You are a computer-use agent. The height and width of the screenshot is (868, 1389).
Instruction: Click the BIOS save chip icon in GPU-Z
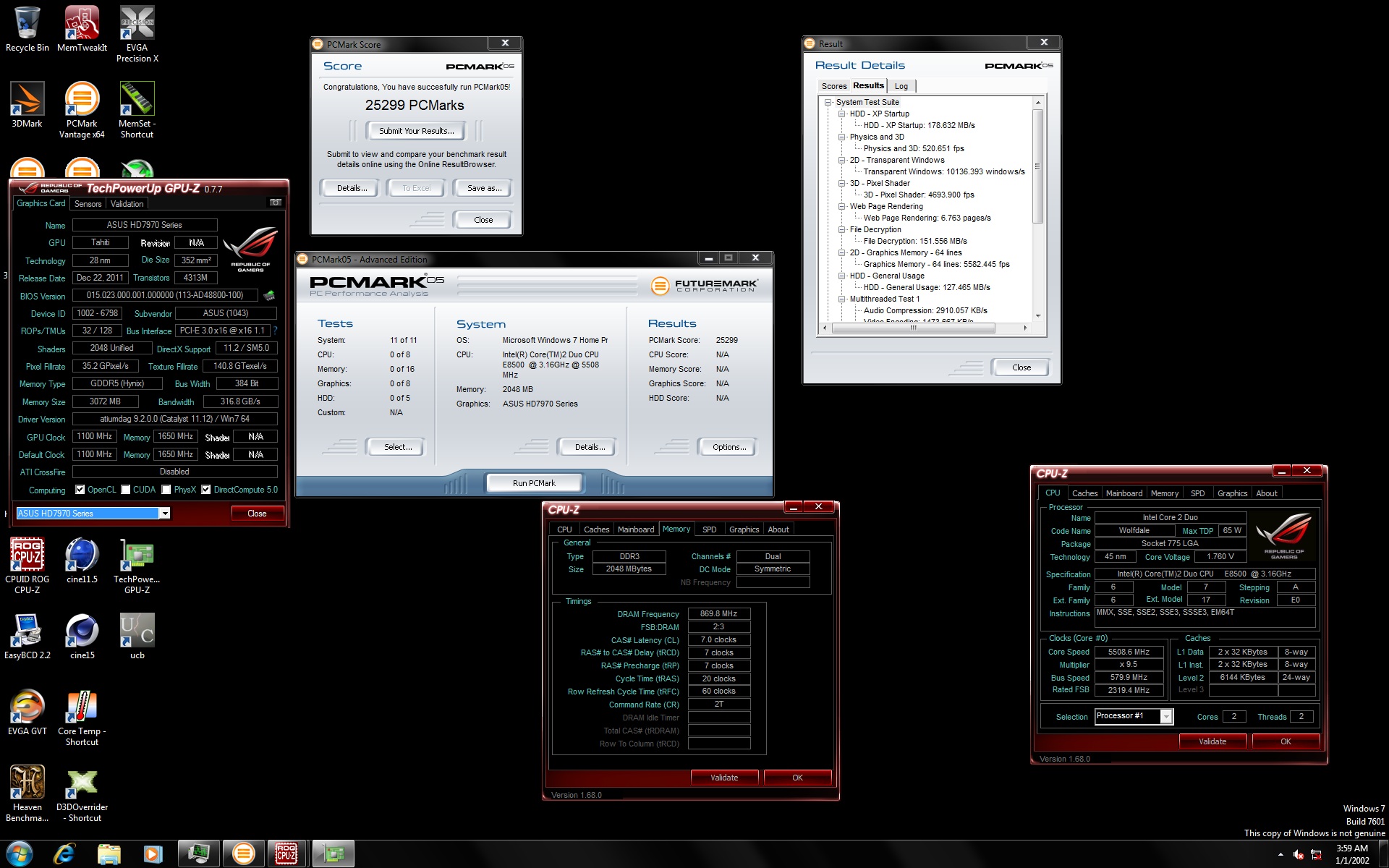pyautogui.click(x=269, y=295)
